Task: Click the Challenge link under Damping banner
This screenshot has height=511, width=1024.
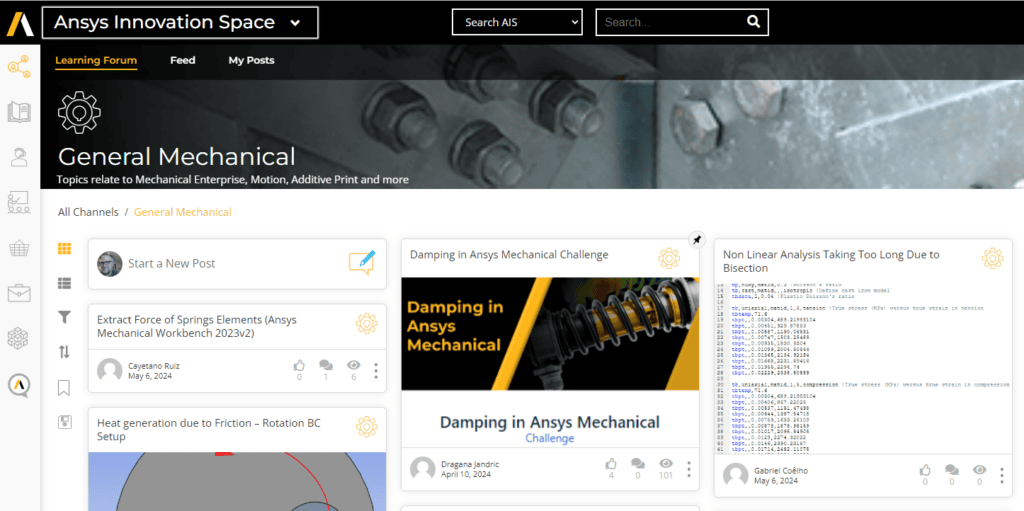Action: 550,438
